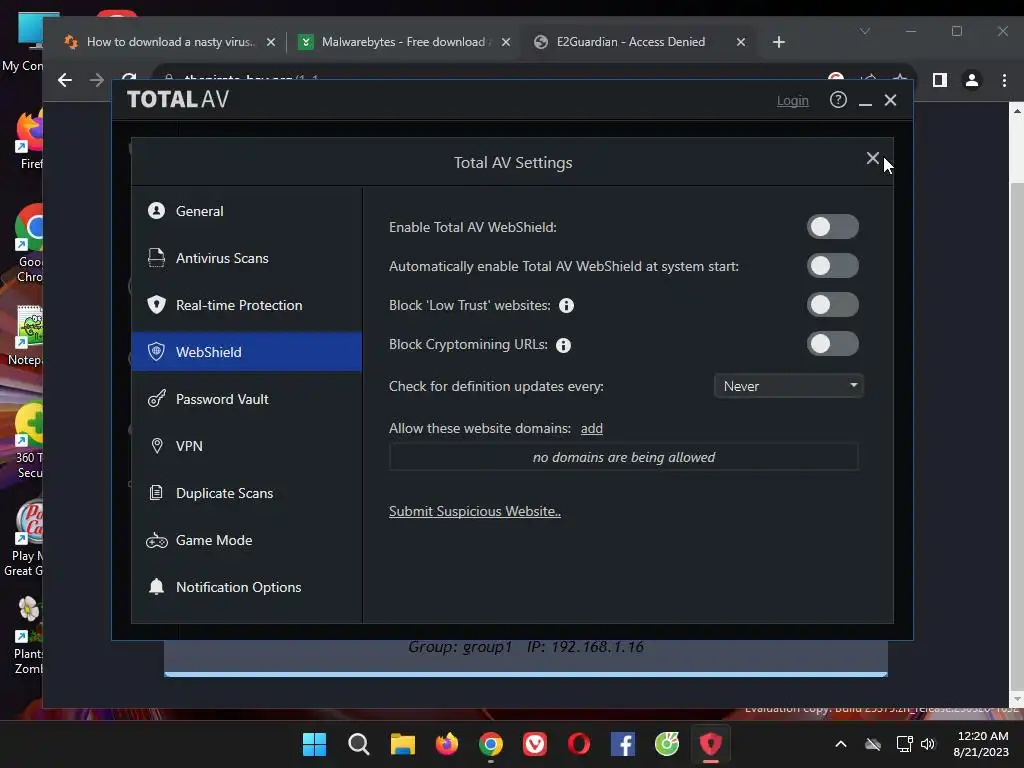Screen dimensions: 1024x768
Task: Open Firefox from taskbar
Action: (x=447, y=744)
